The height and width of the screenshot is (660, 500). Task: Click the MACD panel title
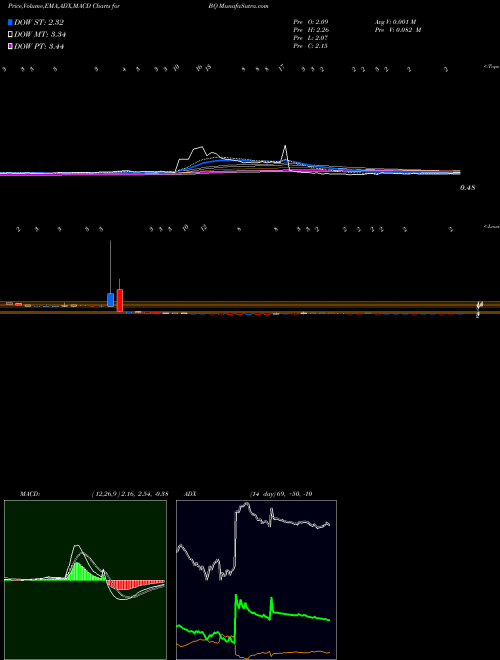click(30, 494)
